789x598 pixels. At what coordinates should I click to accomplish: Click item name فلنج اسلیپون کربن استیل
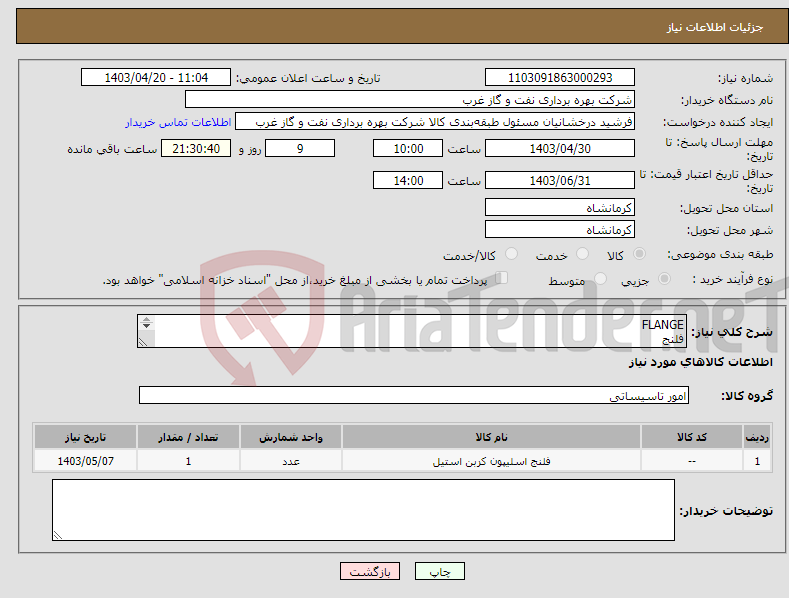[x=492, y=461]
